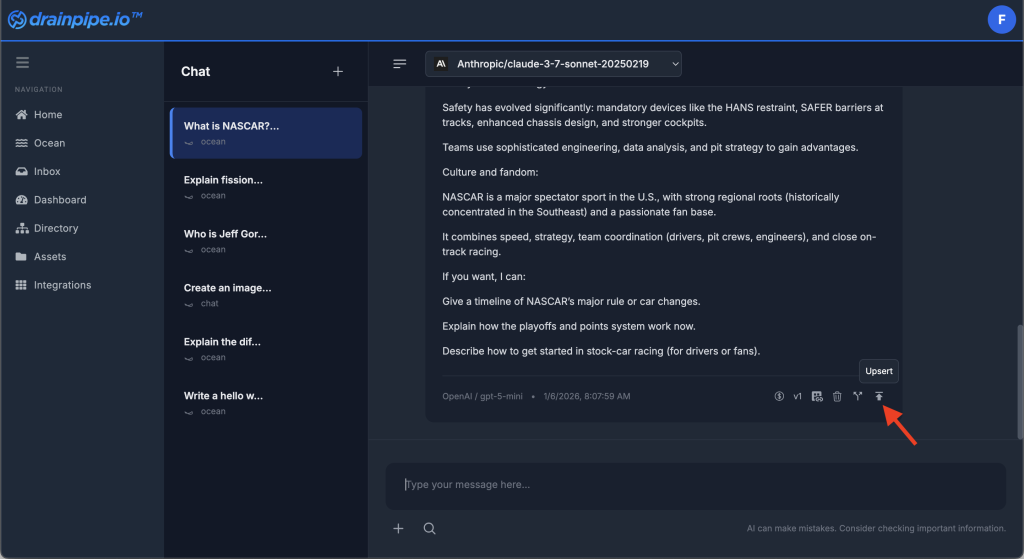
Task: Click the Upsert arrow icon
Action: (x=879, y=397)
